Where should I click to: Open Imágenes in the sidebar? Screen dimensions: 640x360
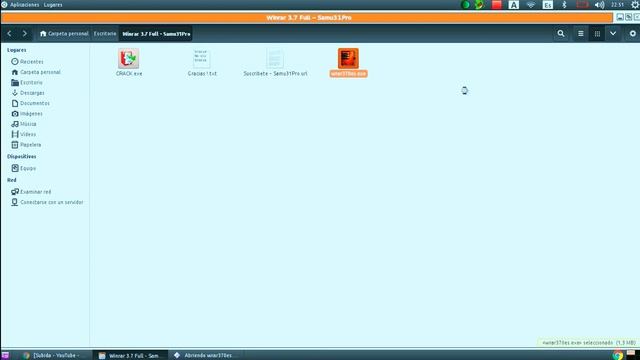click(27, 113)
